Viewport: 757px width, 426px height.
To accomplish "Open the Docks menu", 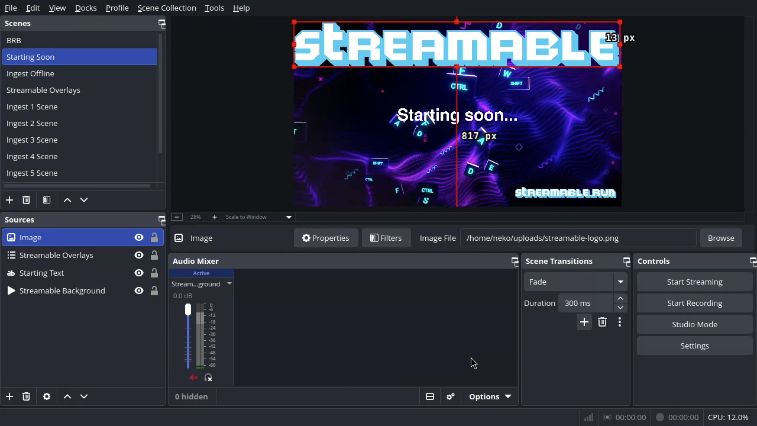I will pyautogui.click(x=85, y=8).
